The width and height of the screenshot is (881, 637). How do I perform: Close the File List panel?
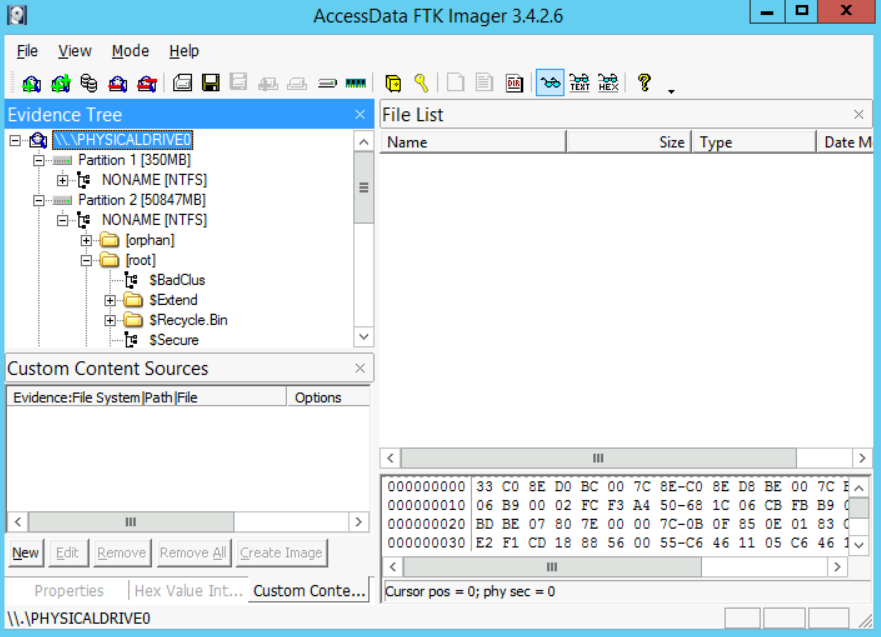[859, 115]
